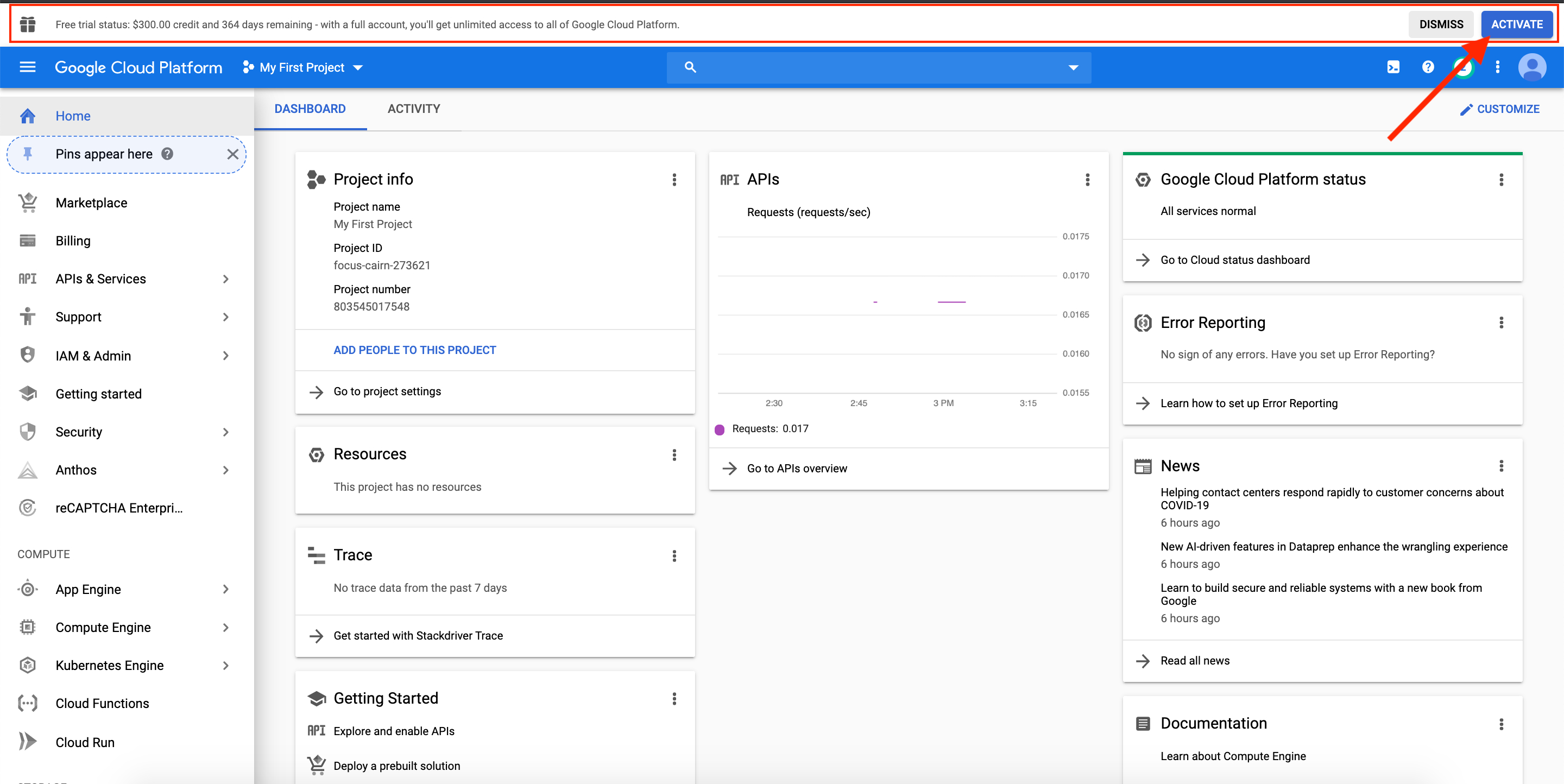This screenshot has height=784, width=1564.
Task: Open the Billing sidebar item
Action: [x=73, y=241]
